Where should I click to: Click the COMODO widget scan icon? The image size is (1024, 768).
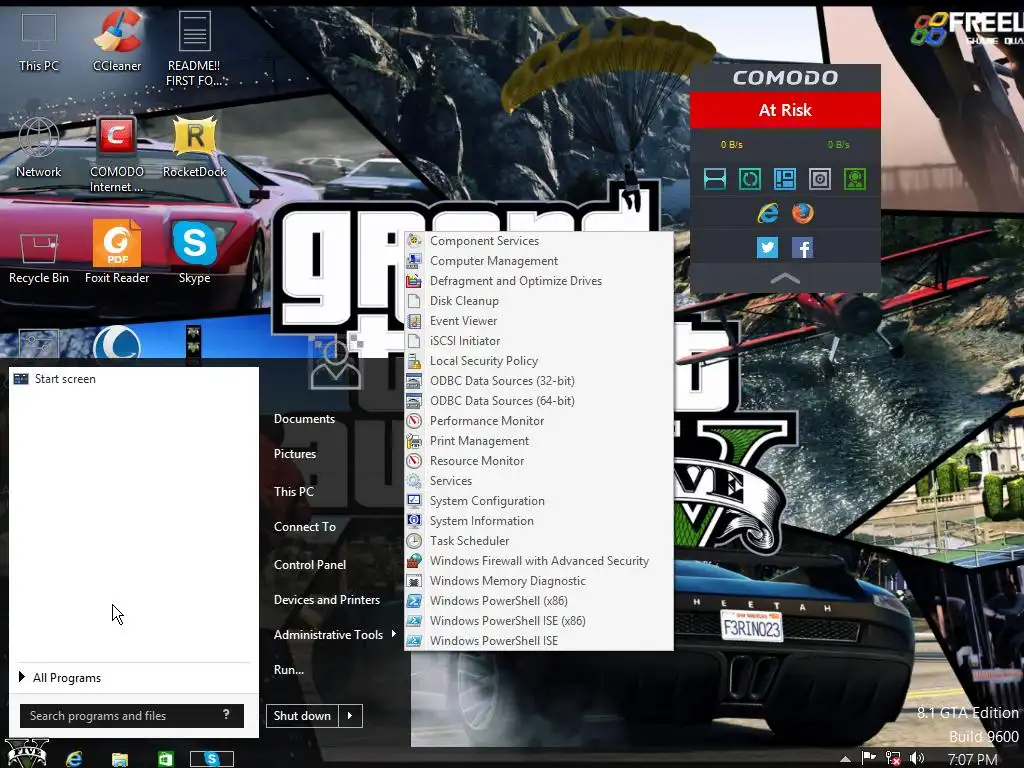coord(714,179)
